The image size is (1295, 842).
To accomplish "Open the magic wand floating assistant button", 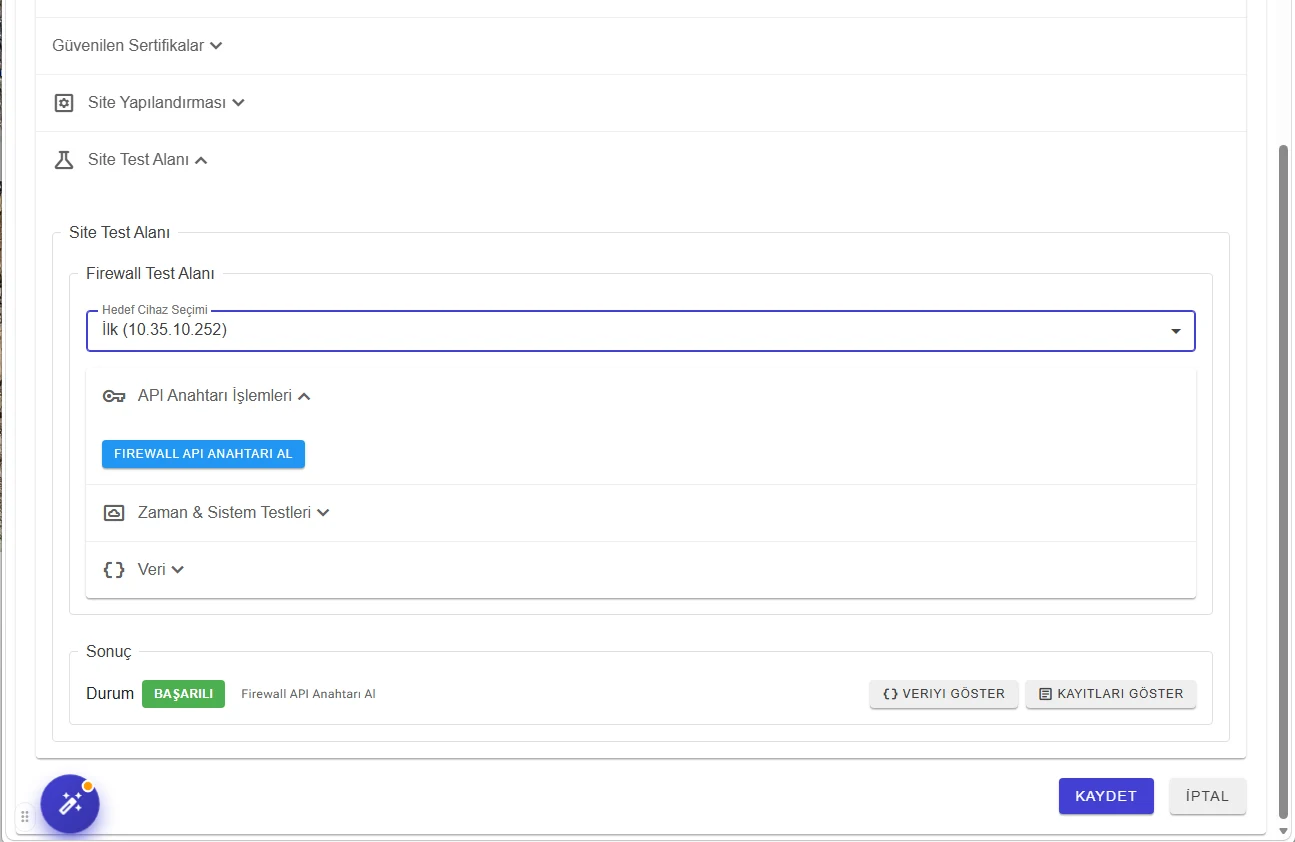I will pyautogui.click(x=70, y=803).
